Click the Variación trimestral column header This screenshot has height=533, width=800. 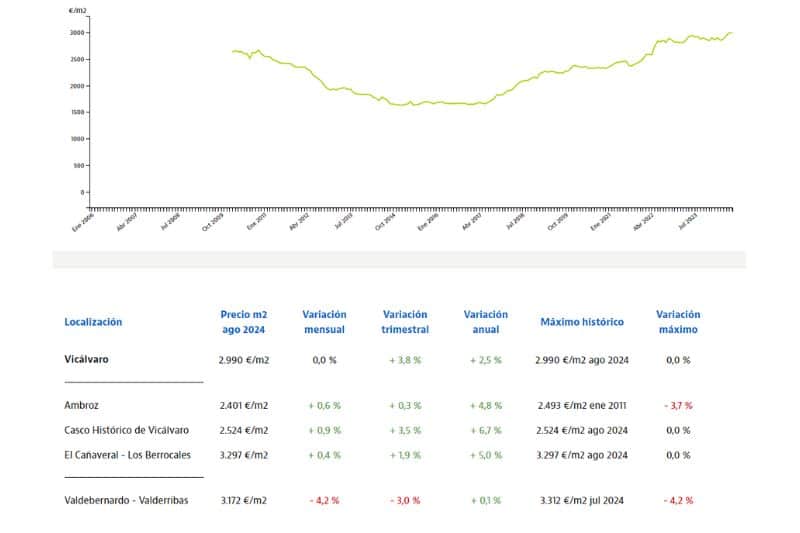405,322
